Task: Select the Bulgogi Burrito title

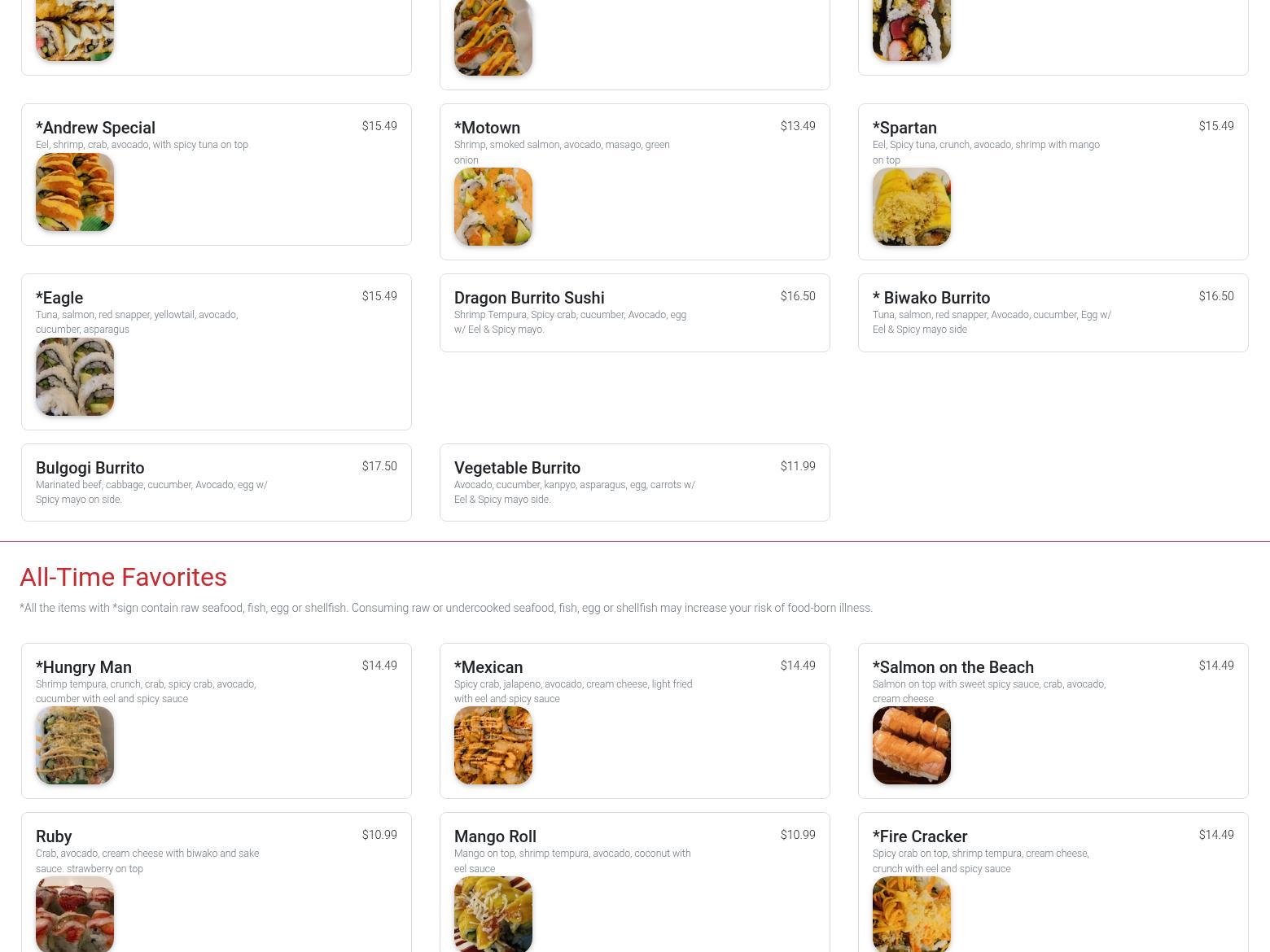Action: 90,468
